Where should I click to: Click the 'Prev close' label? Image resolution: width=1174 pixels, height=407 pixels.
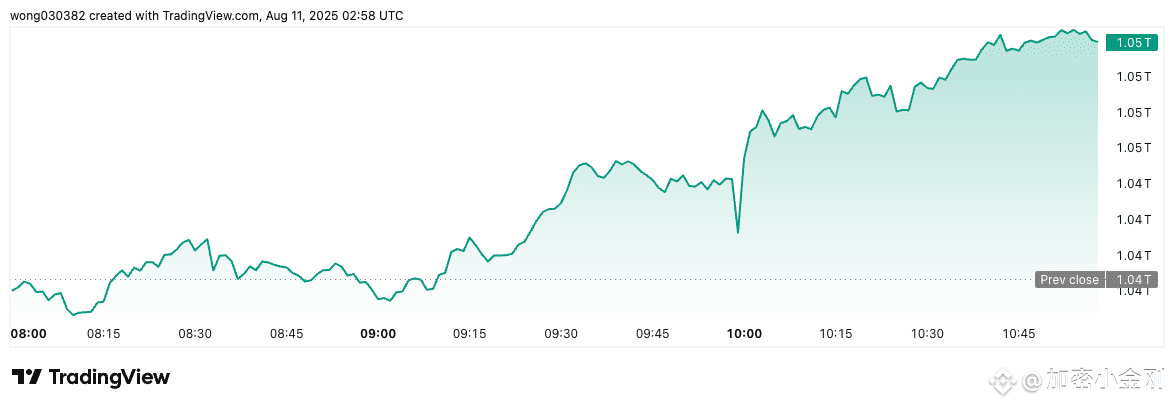point(1070,280)
